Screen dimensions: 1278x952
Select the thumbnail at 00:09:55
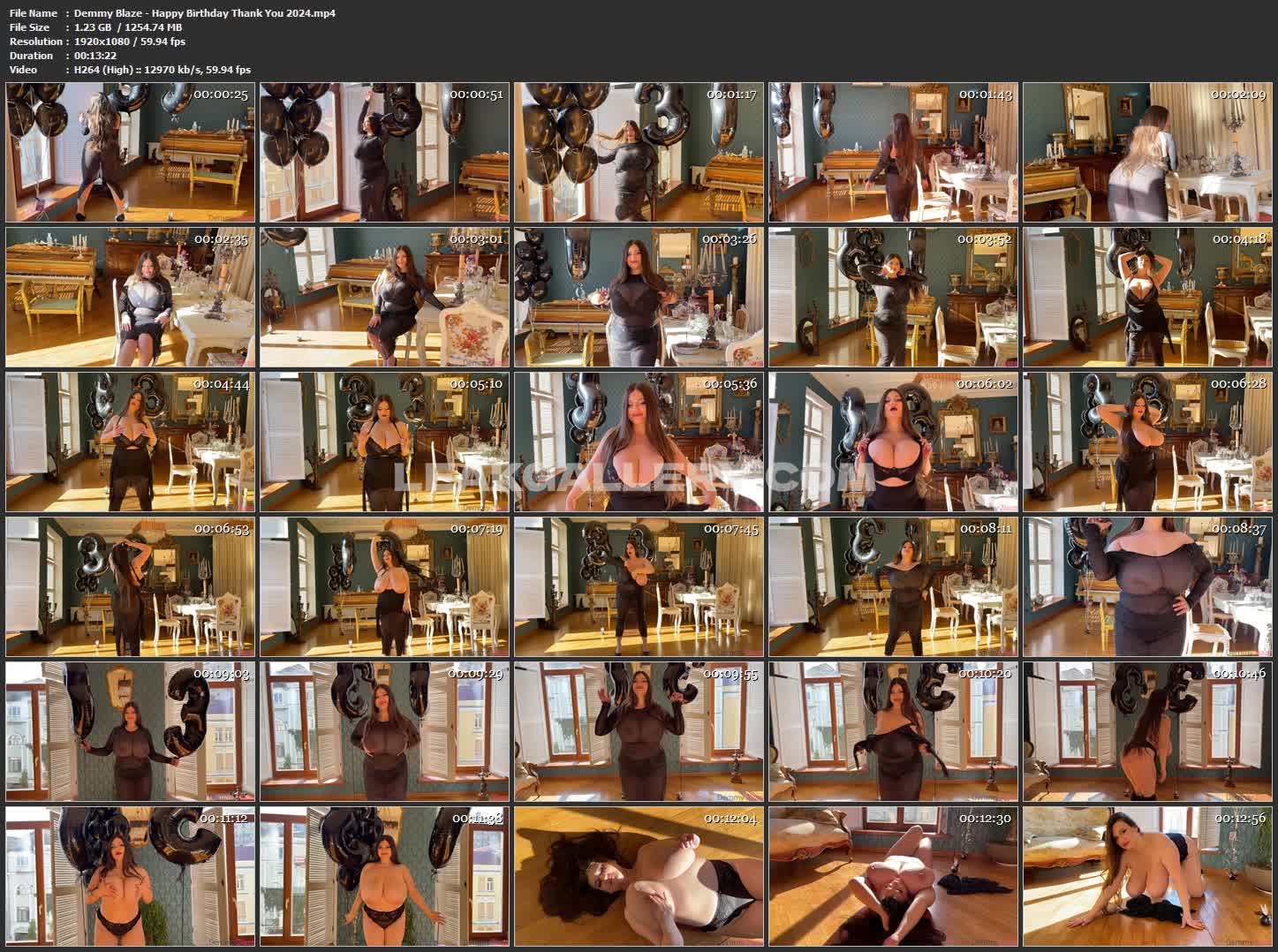639,732
